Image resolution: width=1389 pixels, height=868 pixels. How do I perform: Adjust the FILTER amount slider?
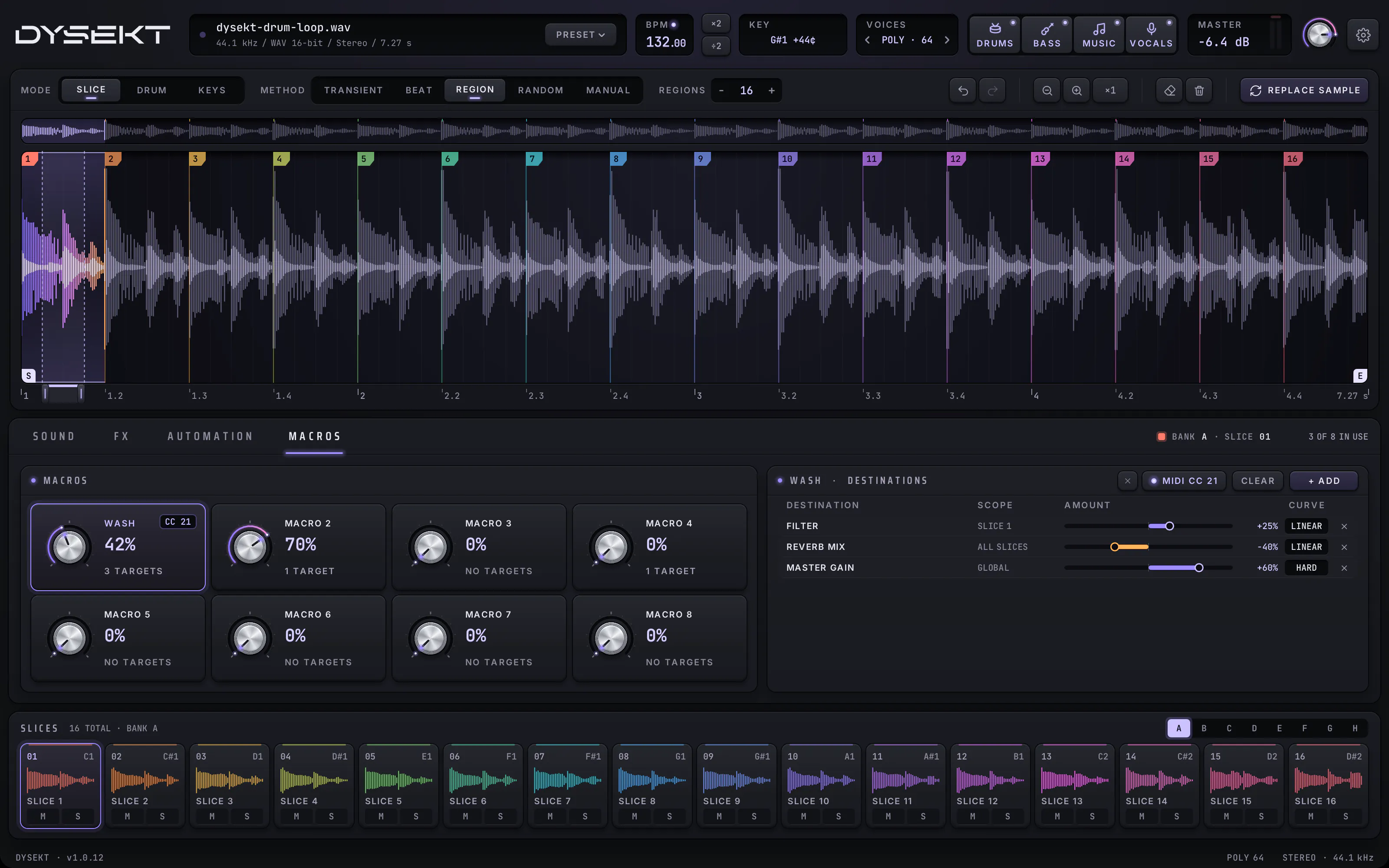(x=1148, y=526)
